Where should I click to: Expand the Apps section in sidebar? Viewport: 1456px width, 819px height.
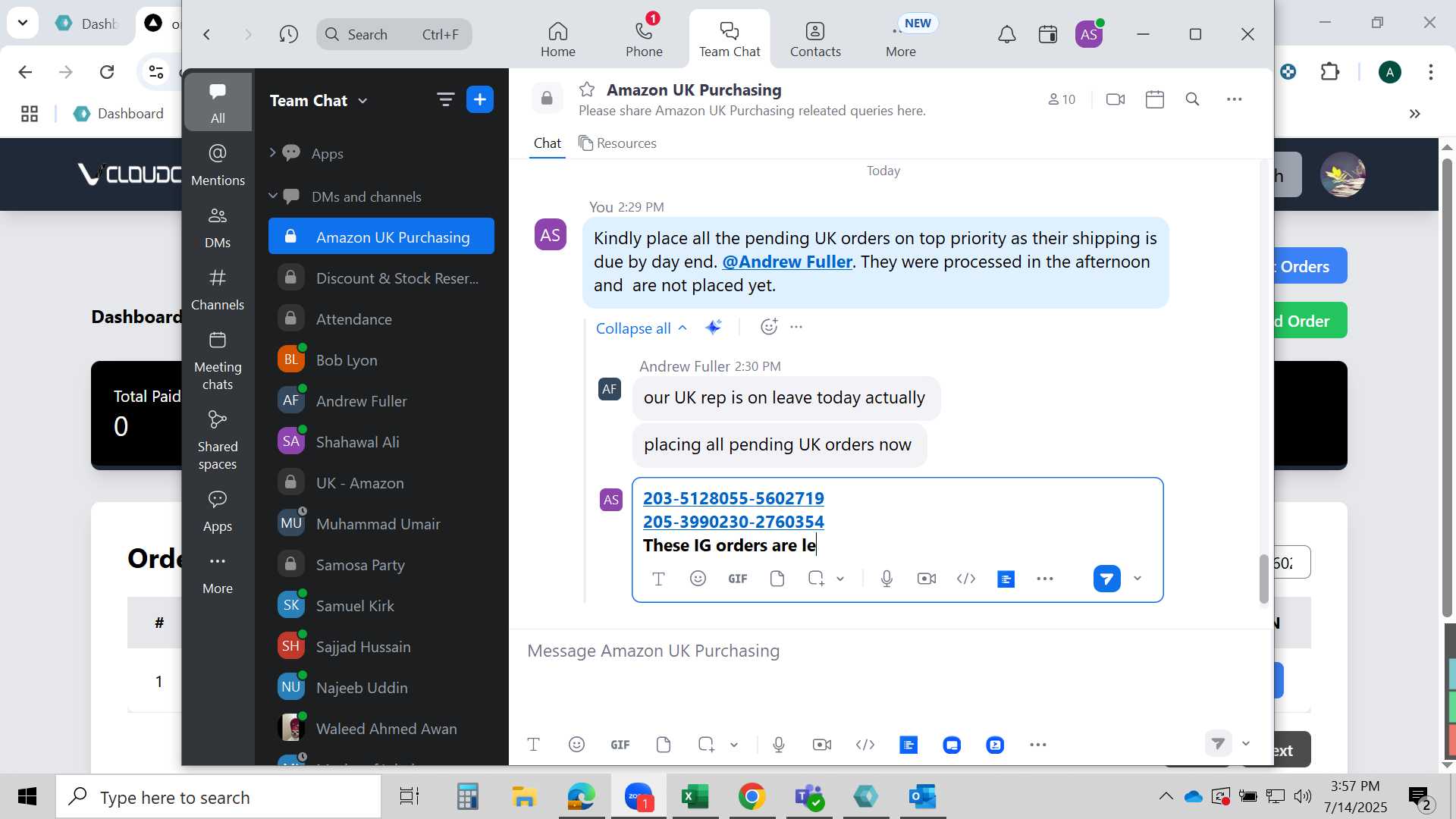(273, 153)
